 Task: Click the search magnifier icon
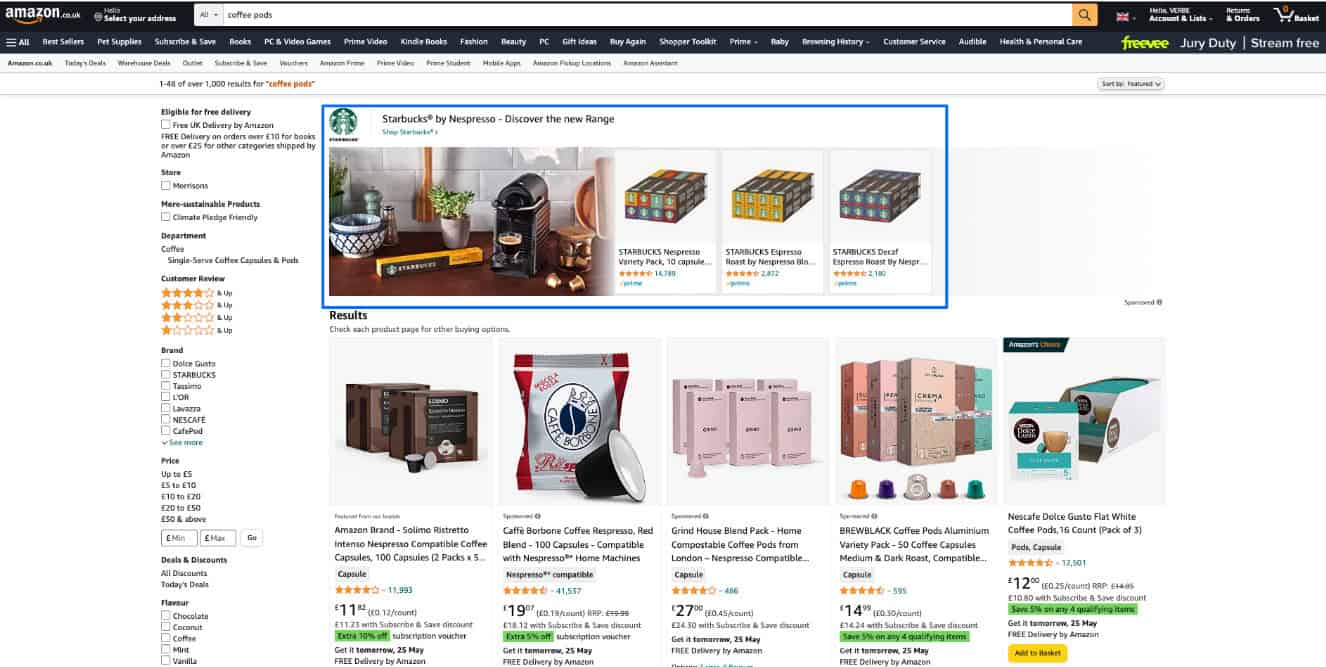pos(1083,15)
